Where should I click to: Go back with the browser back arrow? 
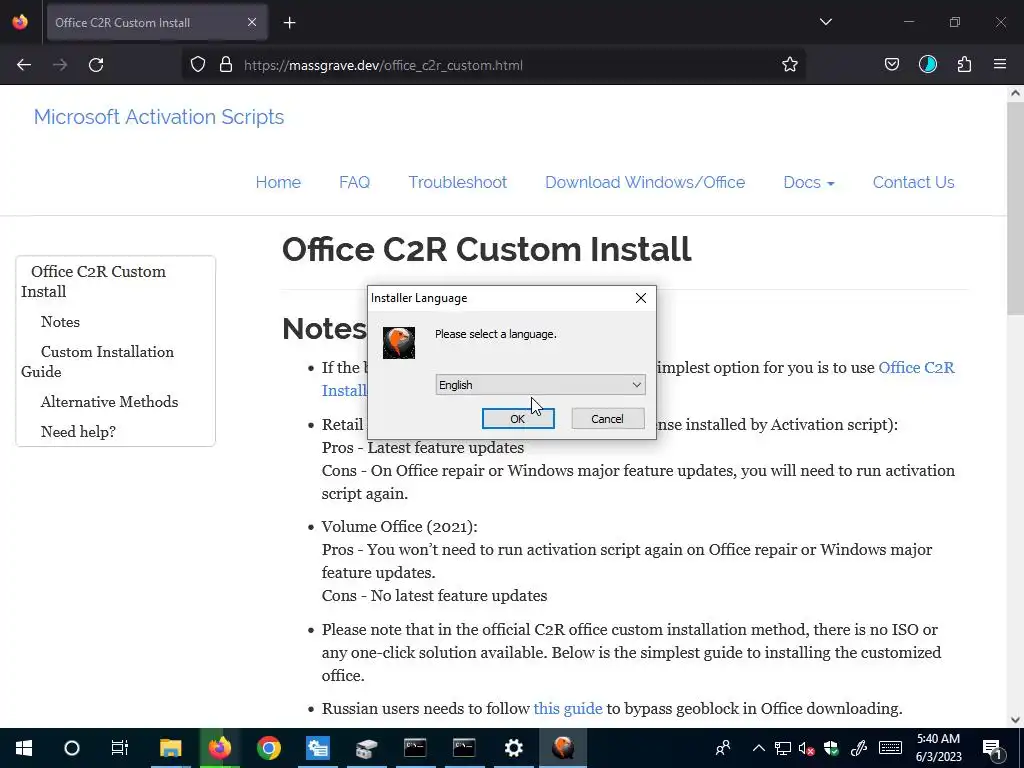[x=24, y=65]
